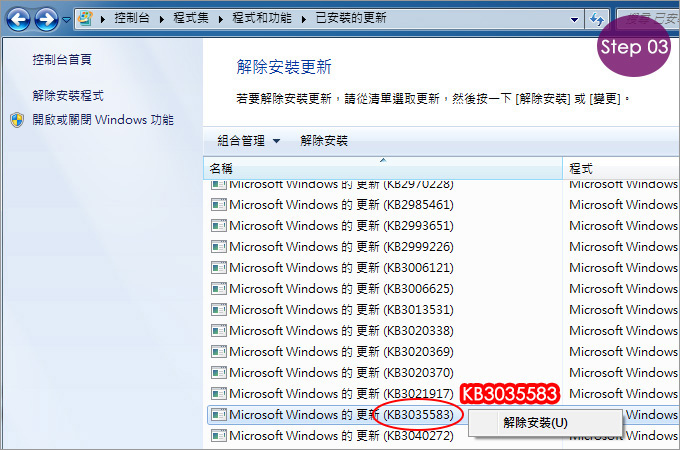Open 開啟或關閉 Windows 功能 link

103,120
